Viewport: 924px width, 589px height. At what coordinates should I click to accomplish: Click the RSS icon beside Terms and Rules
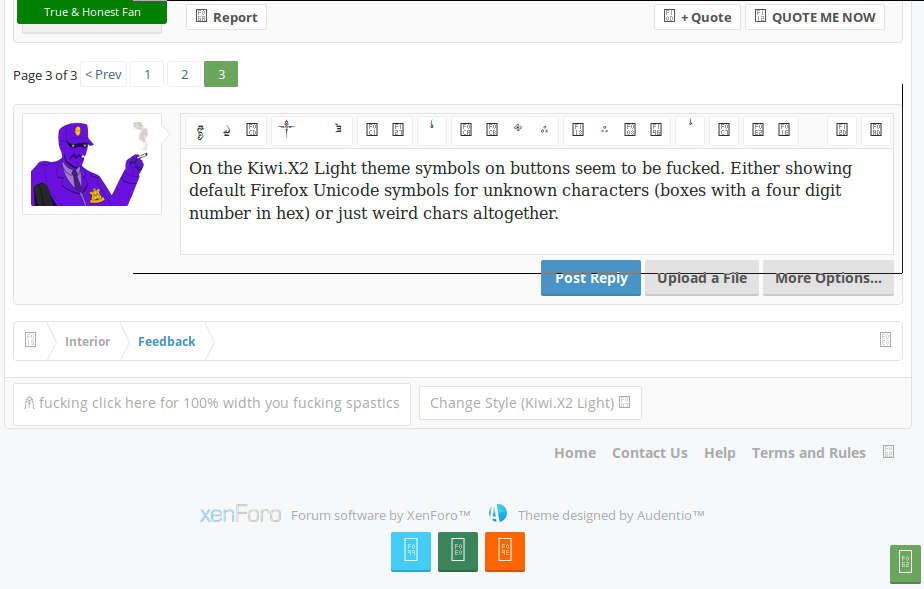[x=889, y=452]
